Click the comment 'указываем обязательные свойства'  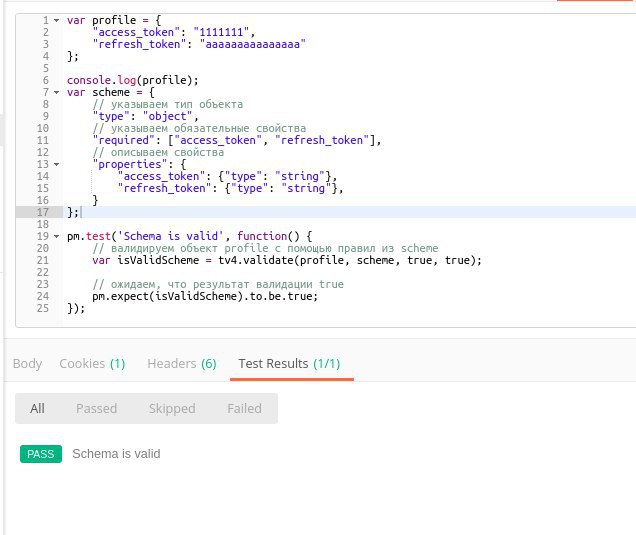[x=199, y=128]
